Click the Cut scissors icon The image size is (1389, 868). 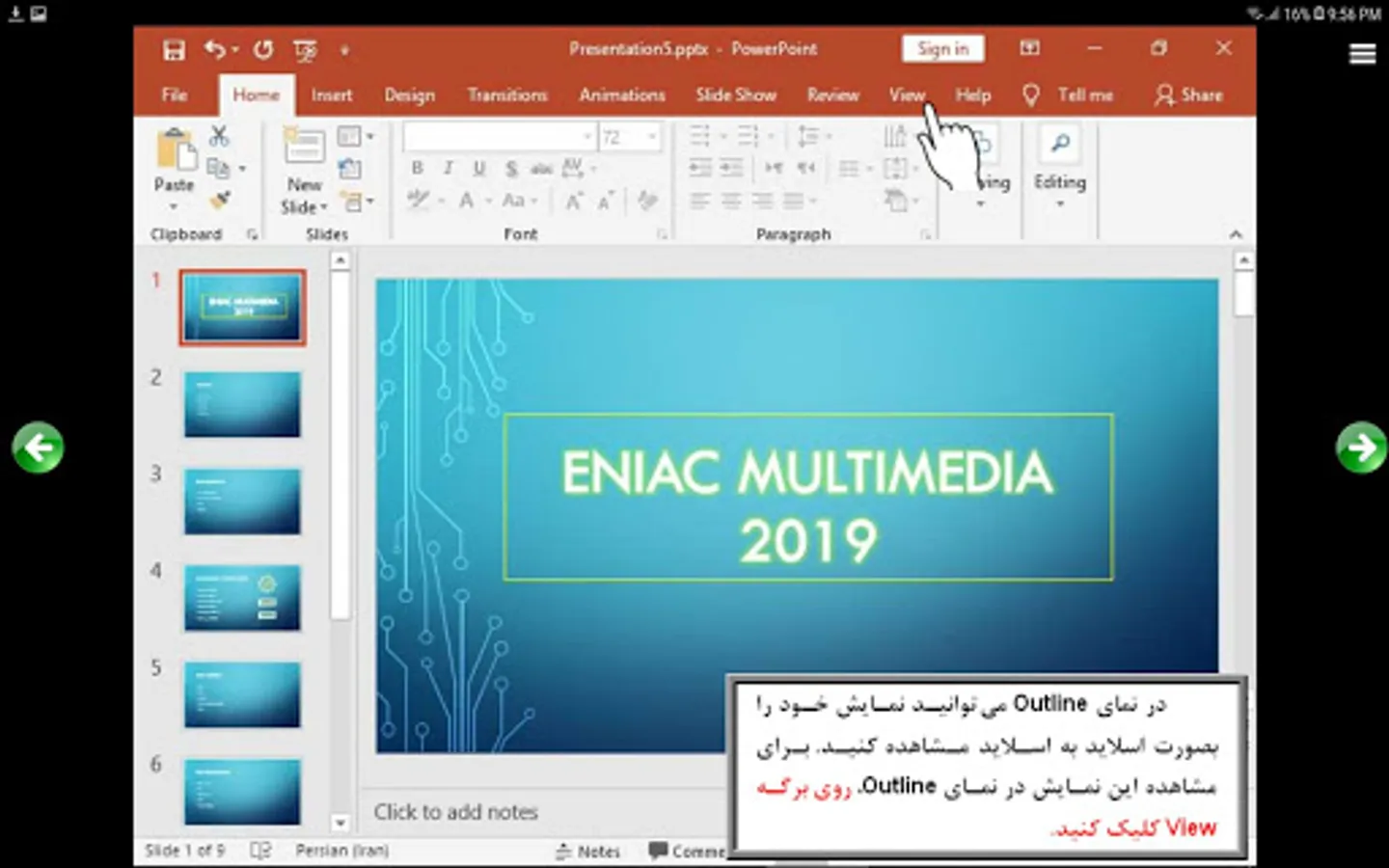click(x=220, y=136)
